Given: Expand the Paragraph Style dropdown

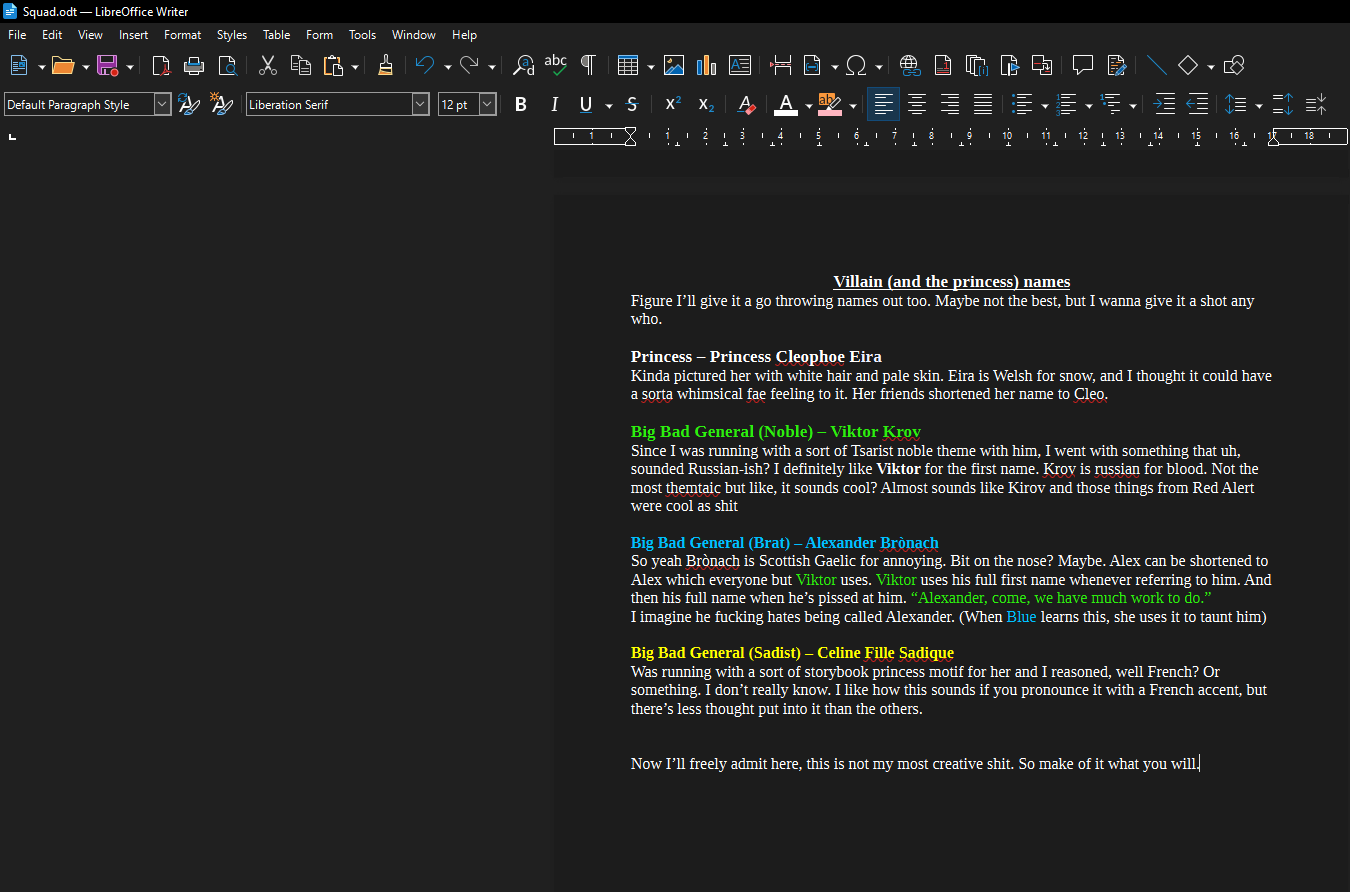Looking at the screenshot, I should pyautogui.click(x=162, y=104).
